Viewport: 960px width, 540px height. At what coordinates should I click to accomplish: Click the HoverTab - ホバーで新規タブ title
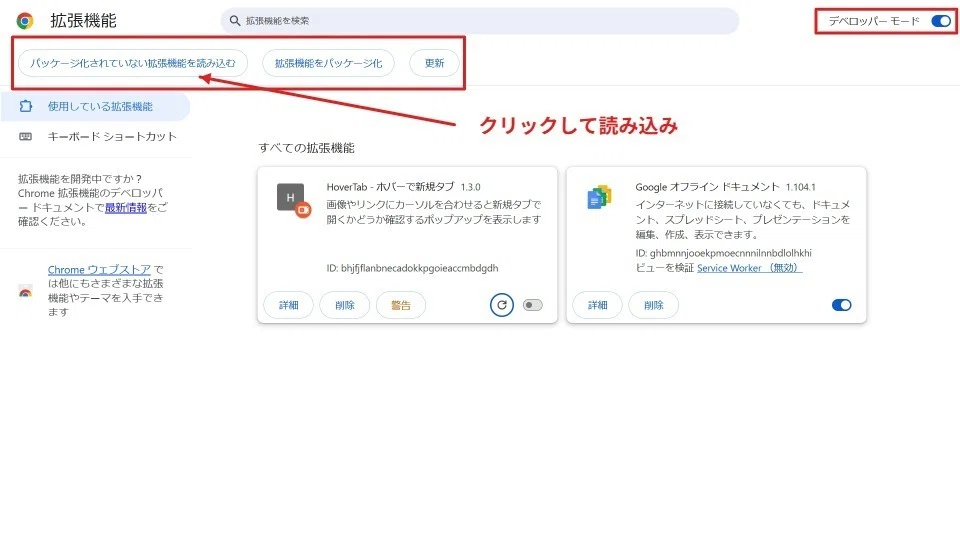pos(391,187)
